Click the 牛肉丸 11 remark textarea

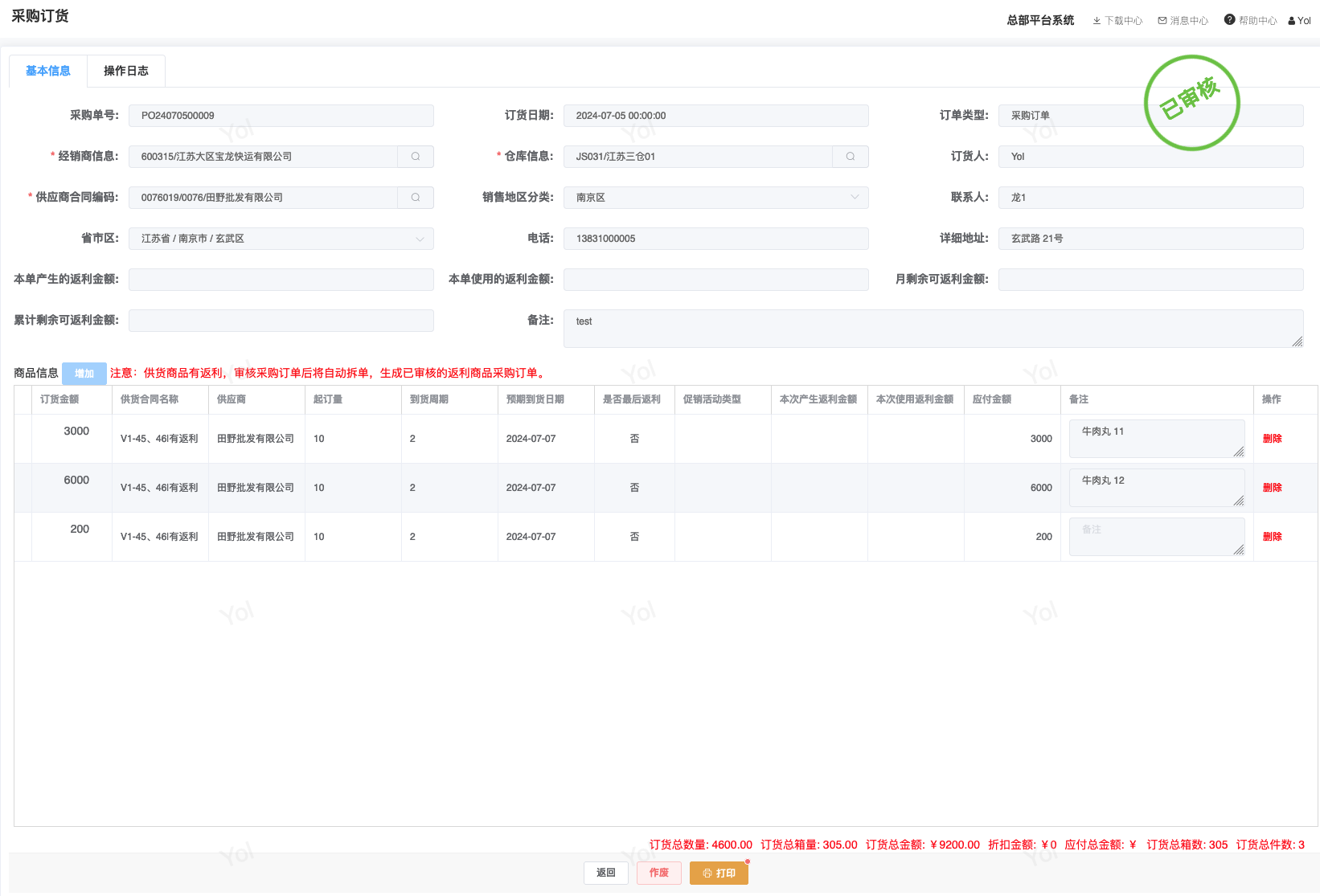pyautogui.click(x=1157, y=439)
